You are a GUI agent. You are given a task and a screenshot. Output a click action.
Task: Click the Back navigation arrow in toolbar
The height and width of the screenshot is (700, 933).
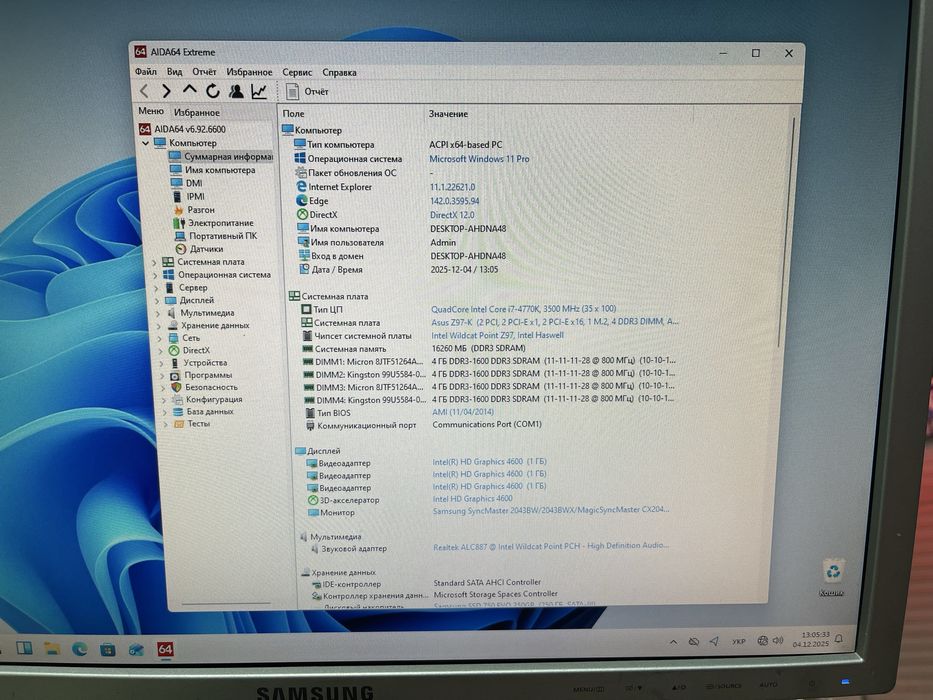(x=144, y=91)
